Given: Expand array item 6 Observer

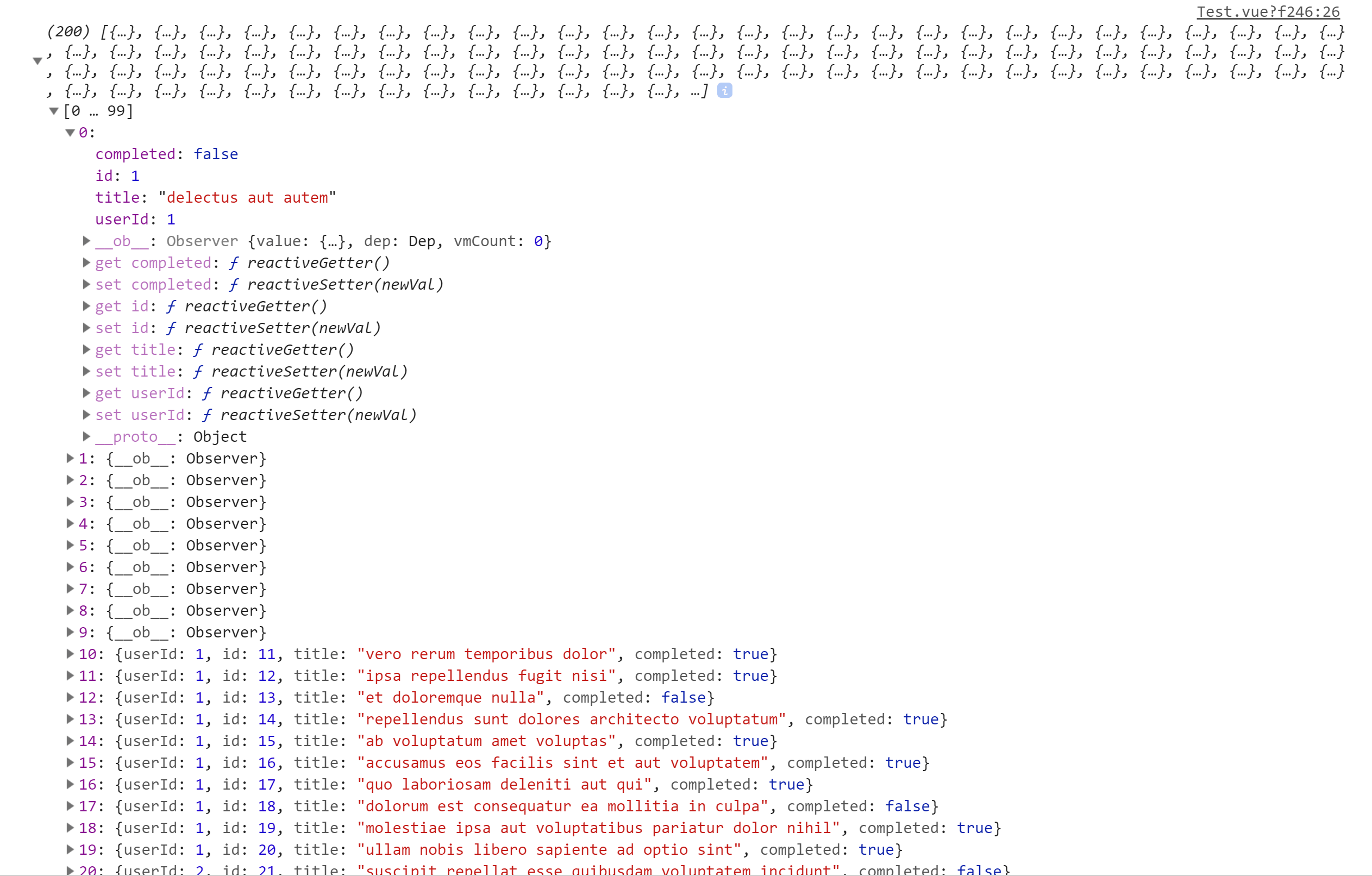Looking at the screenshot, I should 70,567.
